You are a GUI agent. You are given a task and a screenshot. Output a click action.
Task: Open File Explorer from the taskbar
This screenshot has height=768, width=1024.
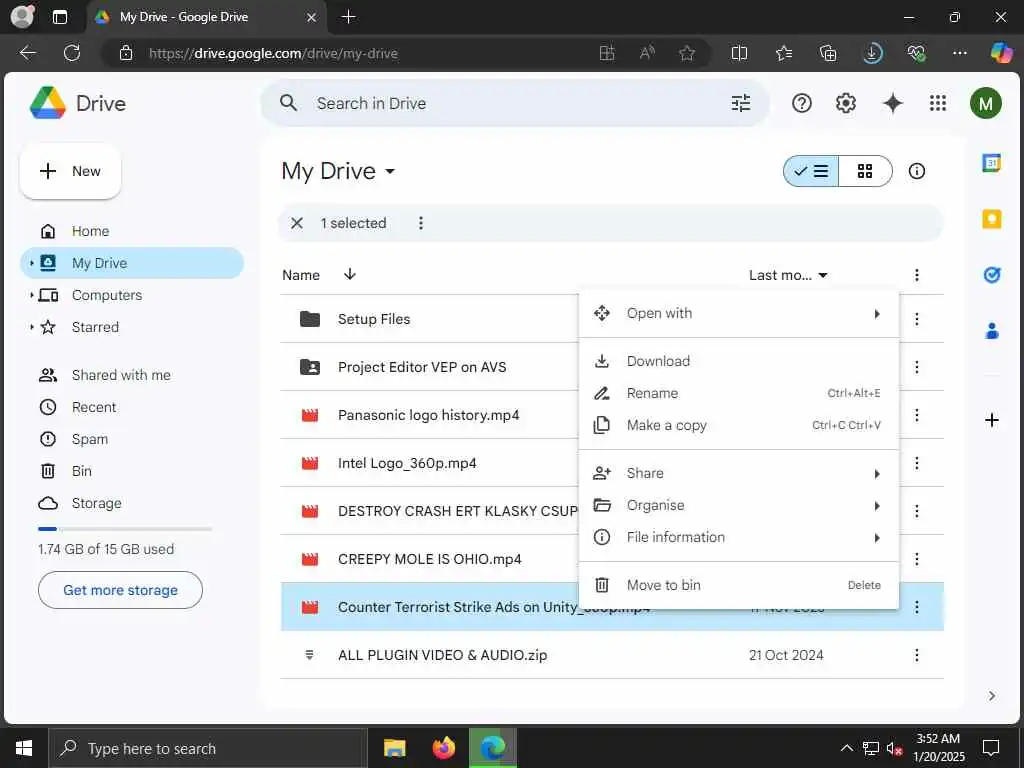[394, 748]
